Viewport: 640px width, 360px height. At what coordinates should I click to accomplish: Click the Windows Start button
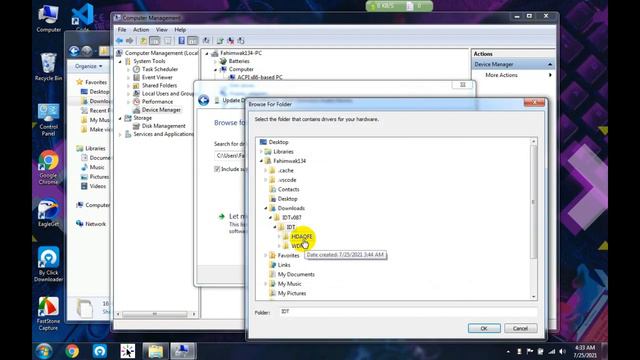tap(43, 351)
